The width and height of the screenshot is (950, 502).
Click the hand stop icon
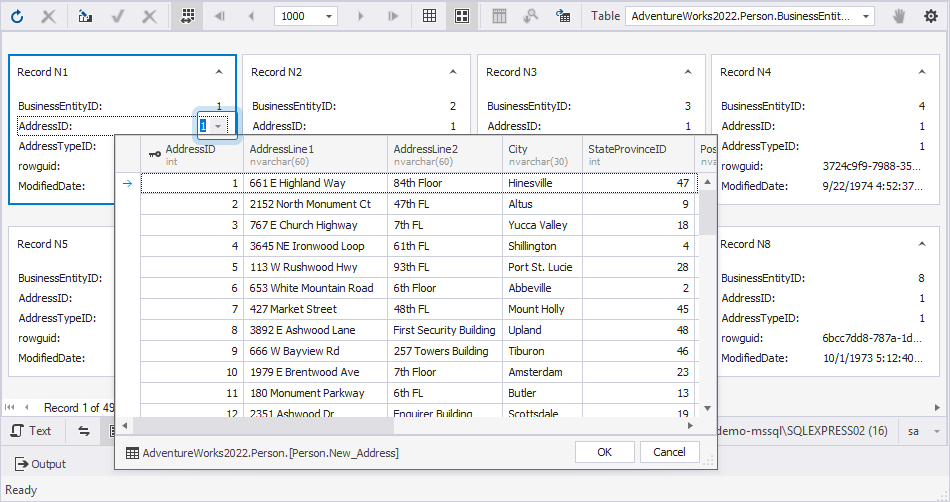pyautogui.click(x=899, y=16)
